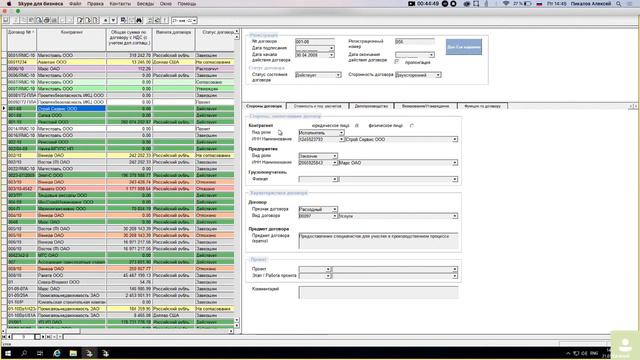Open the Правка menu
Screen dimensions: 640x360
point(95,4)
